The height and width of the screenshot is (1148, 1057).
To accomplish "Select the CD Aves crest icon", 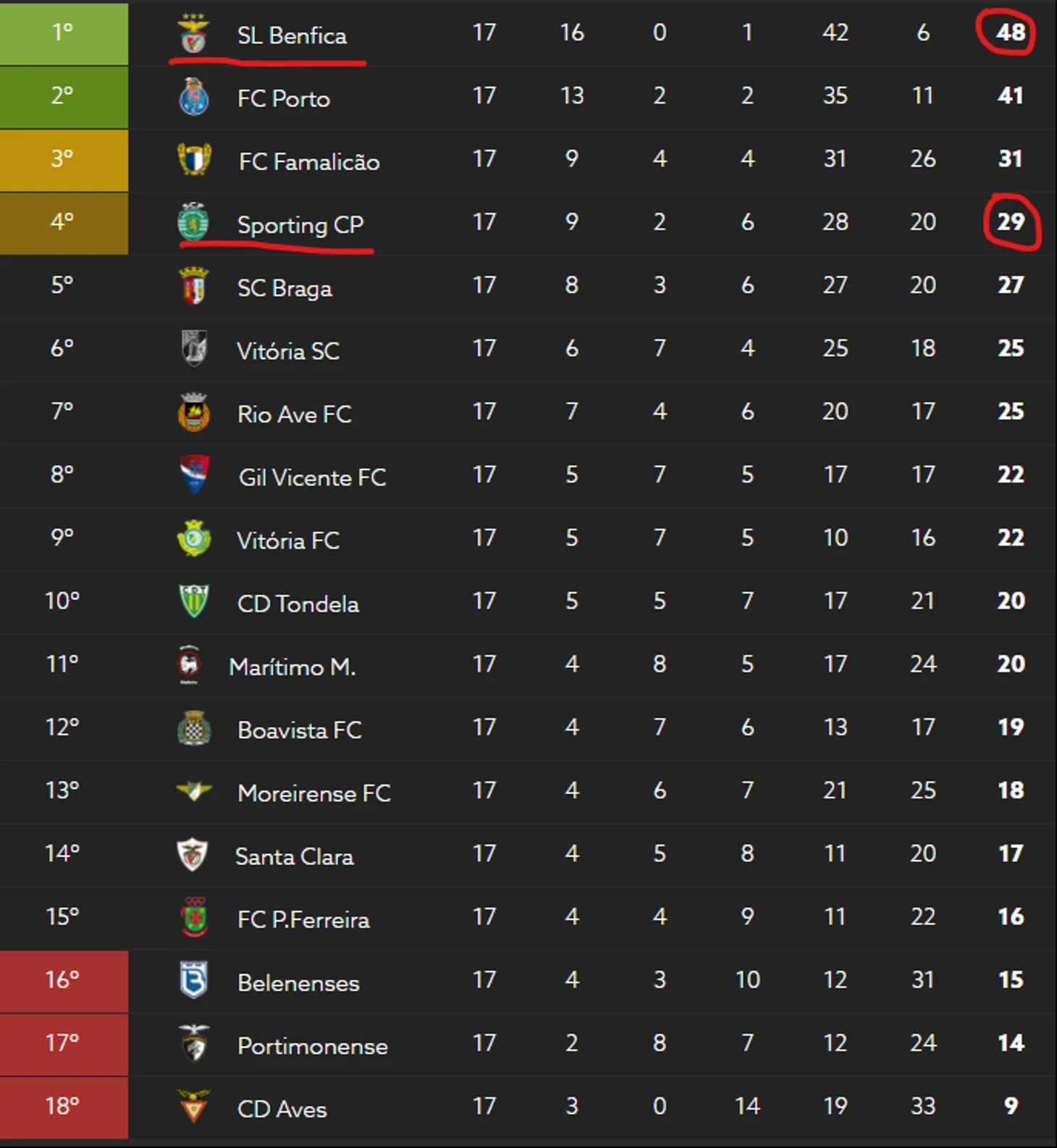I will click(x=193, y=1106).
